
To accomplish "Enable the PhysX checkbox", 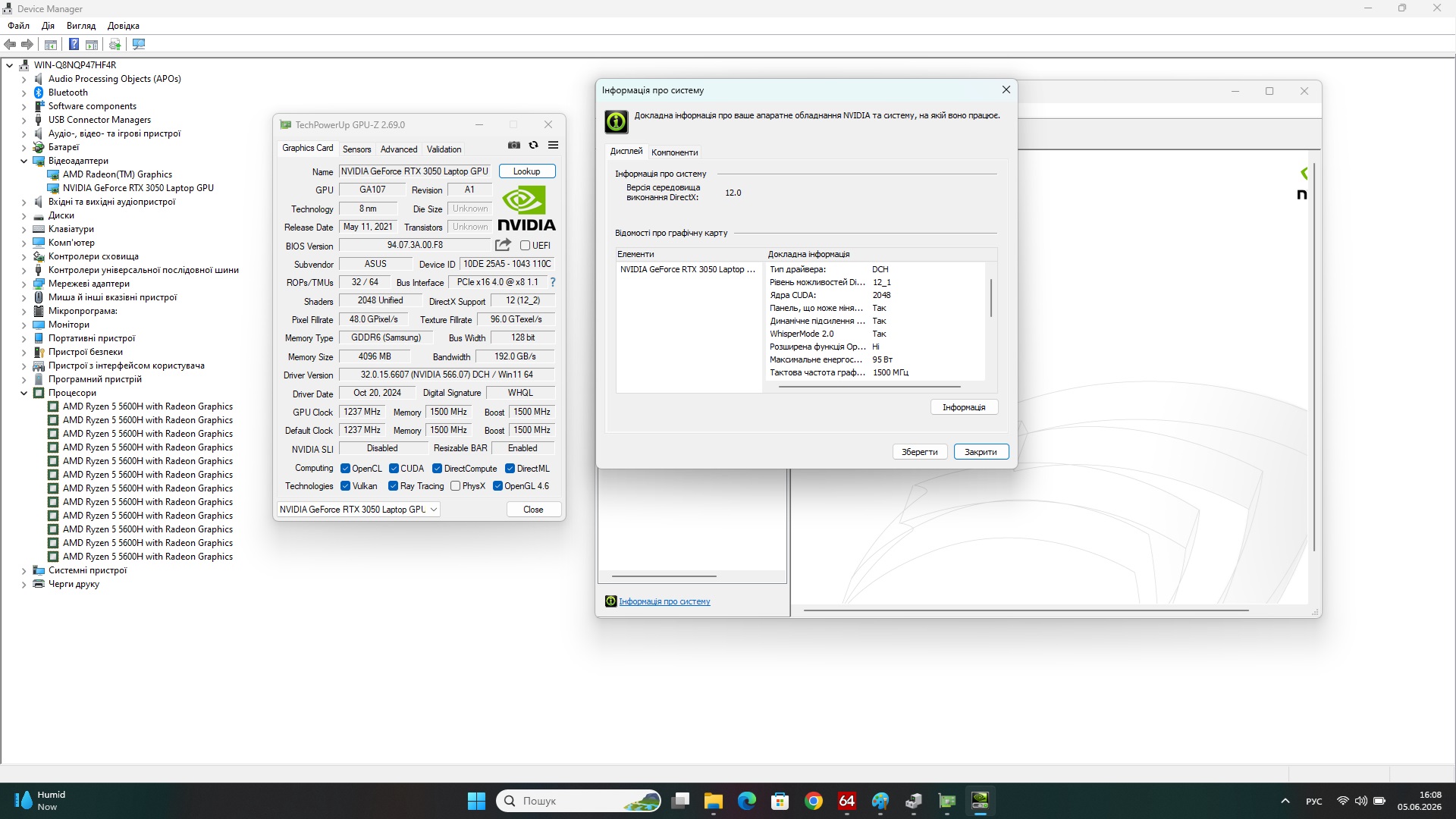I will pos(455,486).
